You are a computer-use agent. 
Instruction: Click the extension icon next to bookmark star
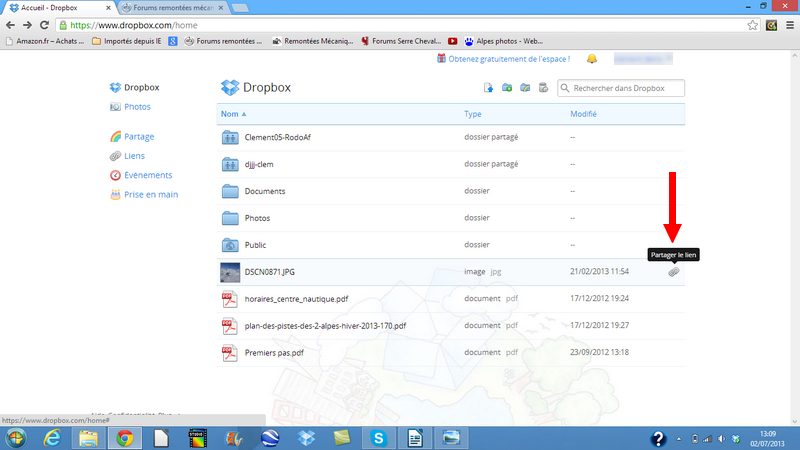tap(771, 25)
